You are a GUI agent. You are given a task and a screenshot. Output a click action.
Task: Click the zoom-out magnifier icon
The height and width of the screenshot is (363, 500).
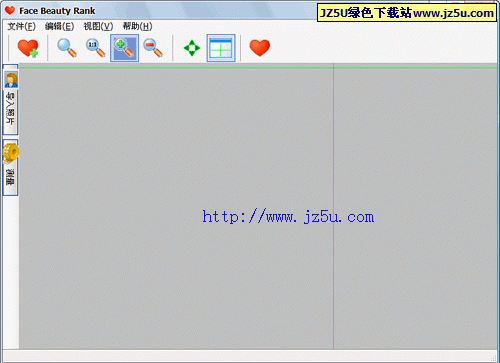pos(153,48)
